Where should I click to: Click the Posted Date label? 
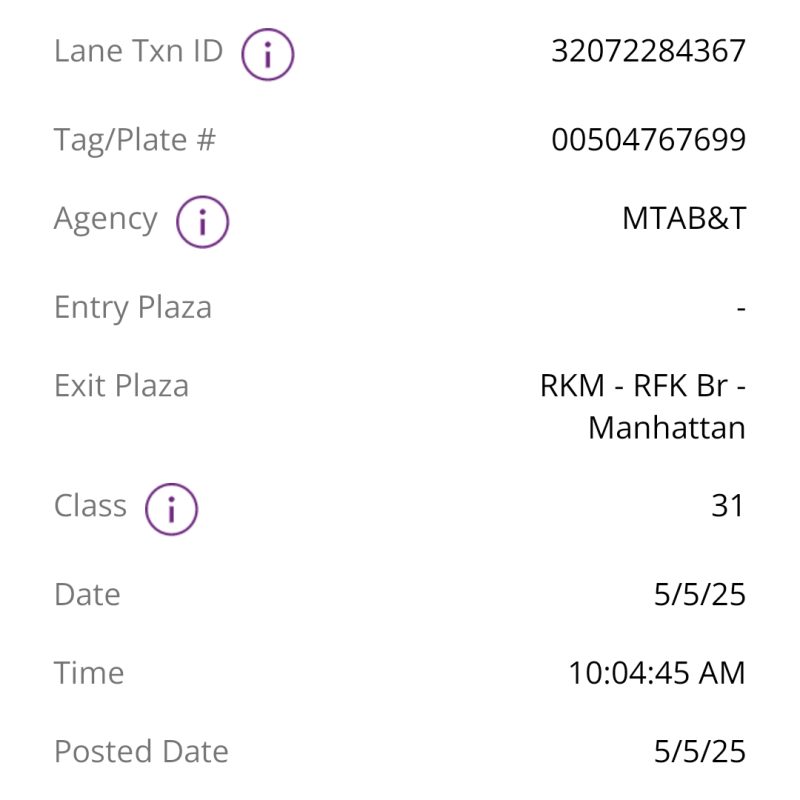click(141, 751)
